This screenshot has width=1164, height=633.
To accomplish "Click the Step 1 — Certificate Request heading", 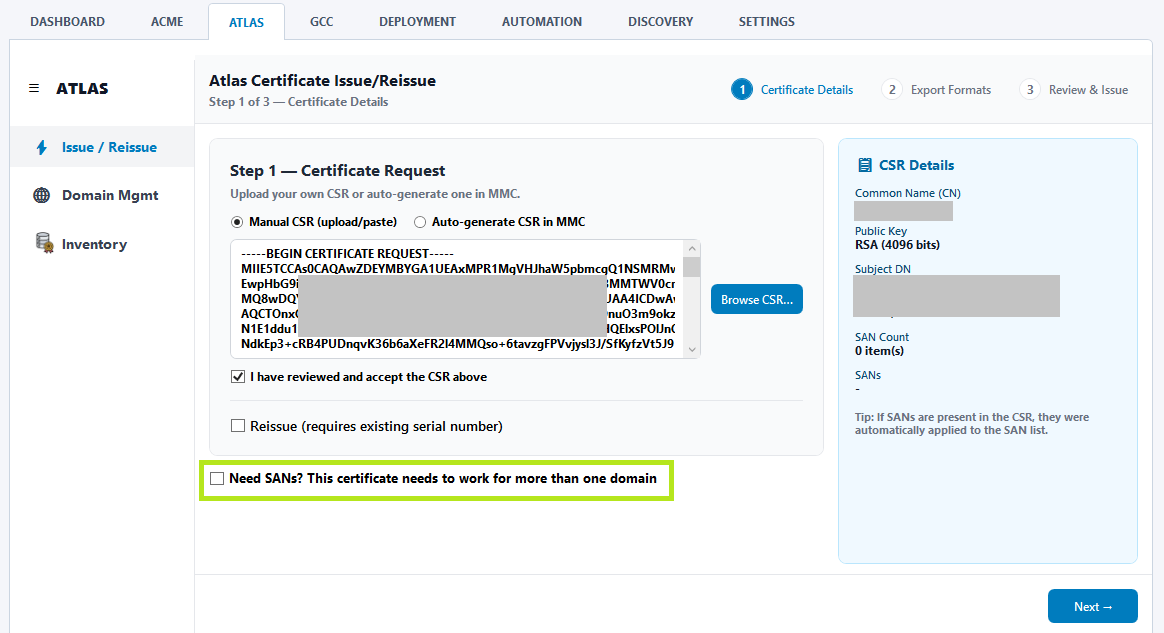I will (337, 171).
